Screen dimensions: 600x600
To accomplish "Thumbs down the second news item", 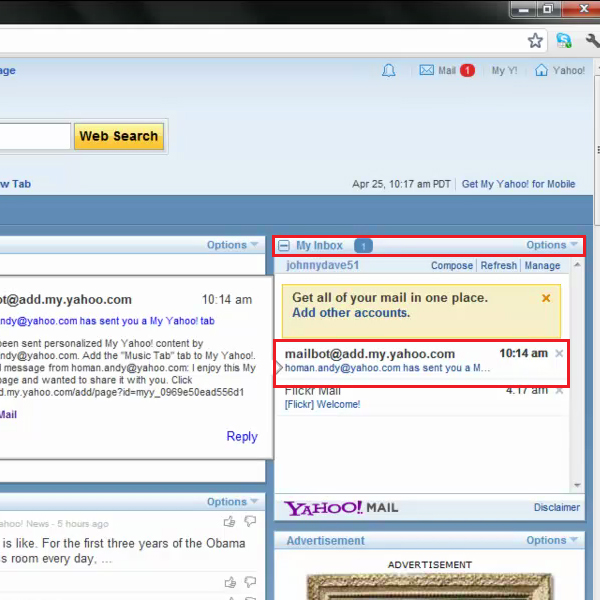I will [250, 582].
